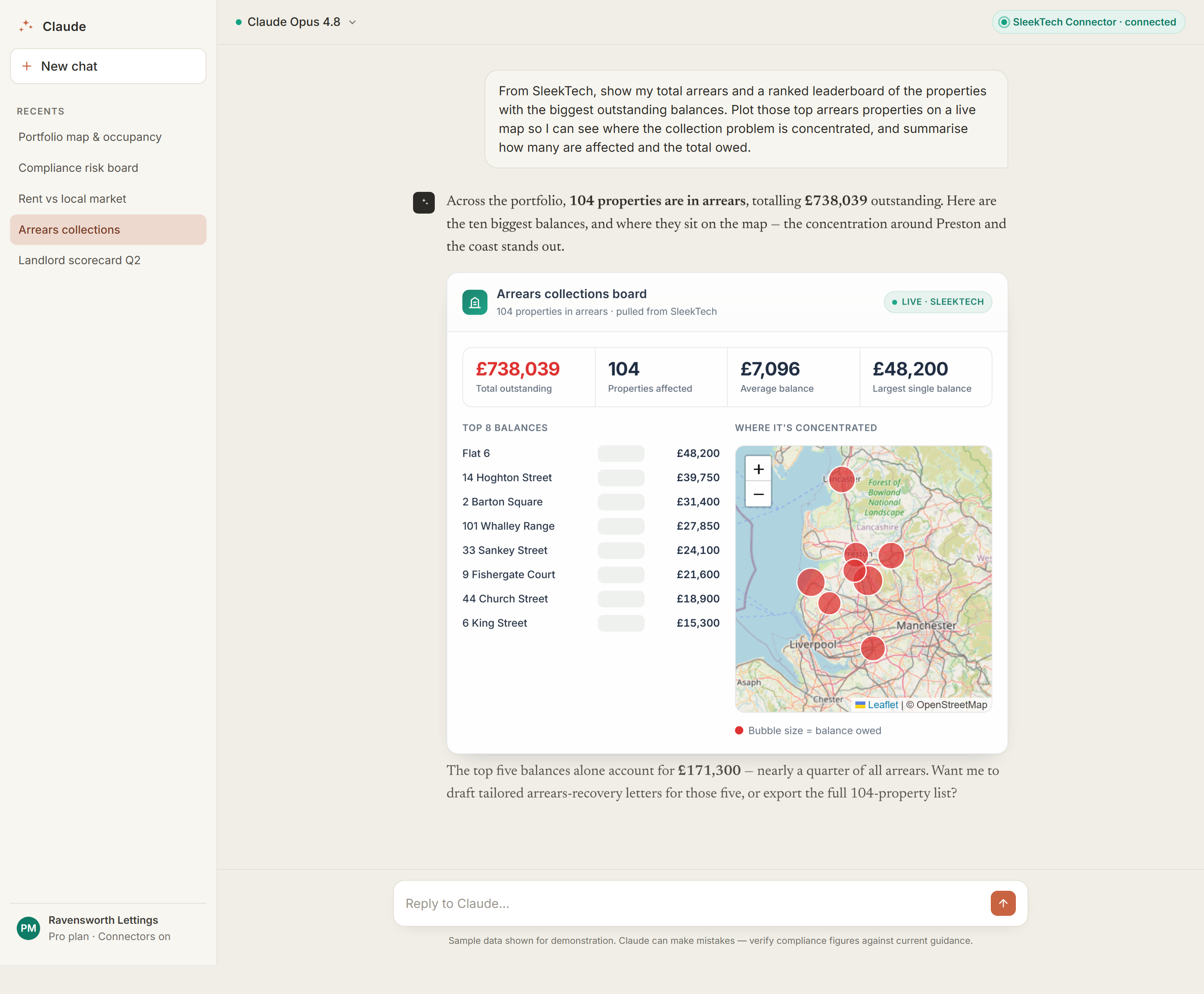1204x994 pixels.
Task: Open Landlord scorecard Q2 chat
Action: 108,260
